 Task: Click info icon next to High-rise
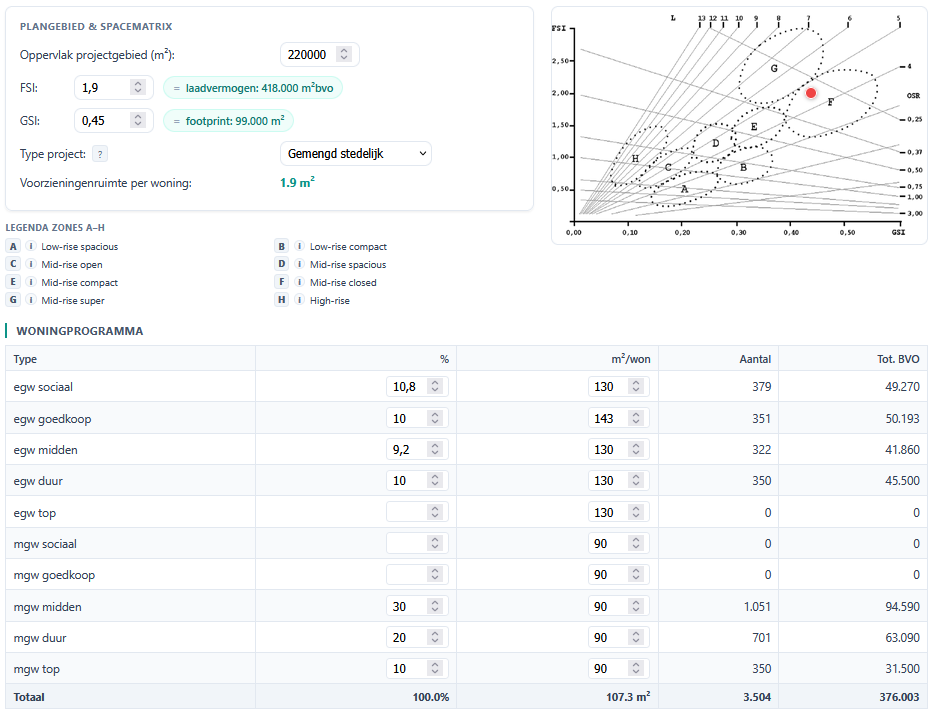[x=299, y=301]
